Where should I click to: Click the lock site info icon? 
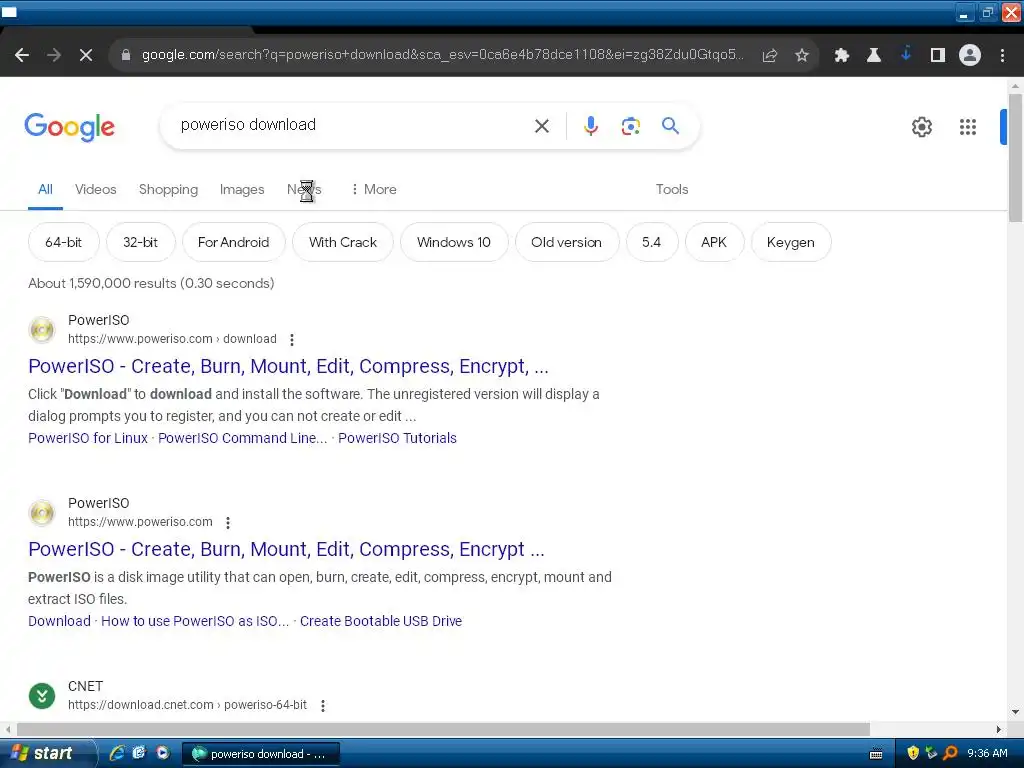(126, 55)
